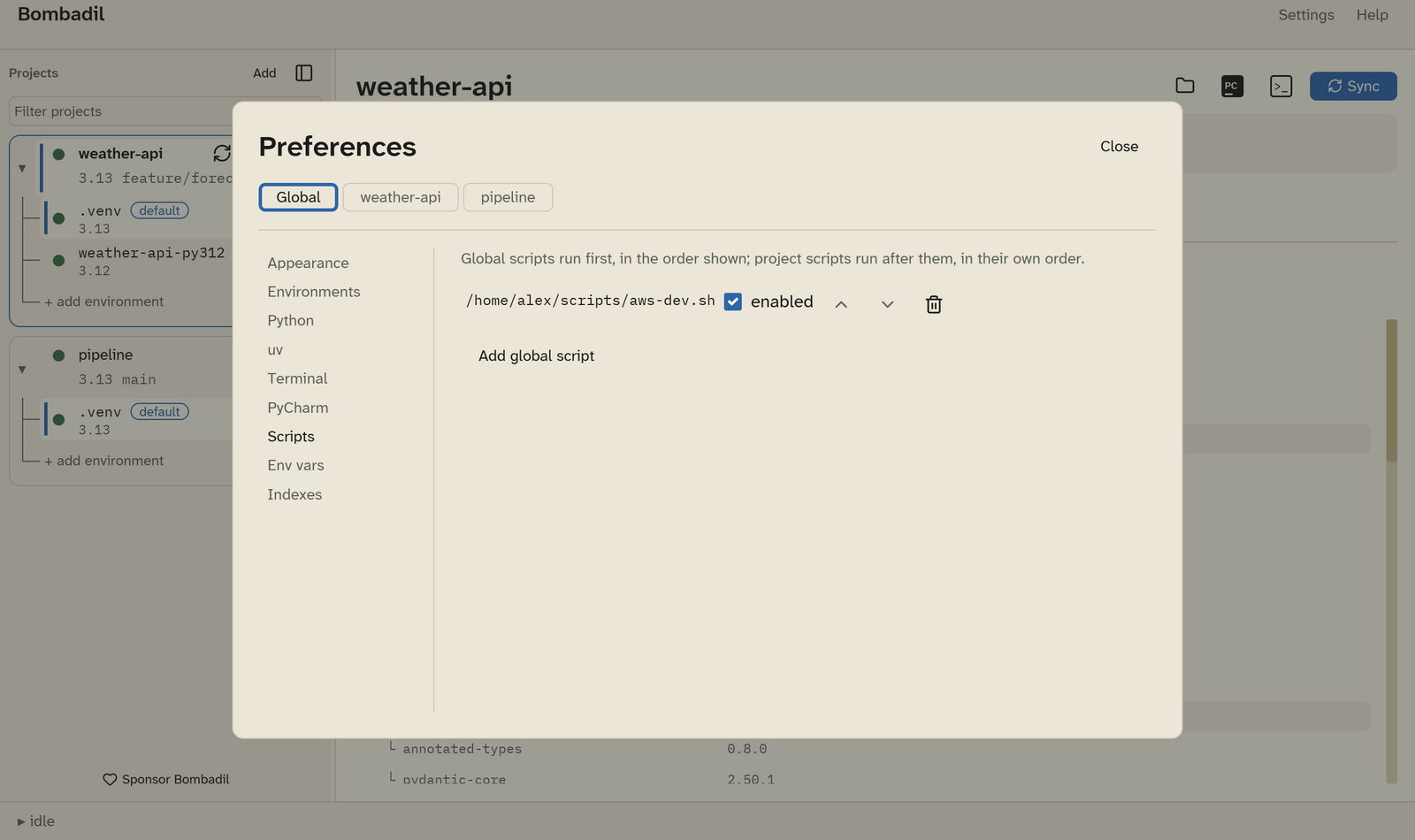1415x840 pixels.
Task: Toggle the sidebar panel icon next to Add
Action: (304, 73)
